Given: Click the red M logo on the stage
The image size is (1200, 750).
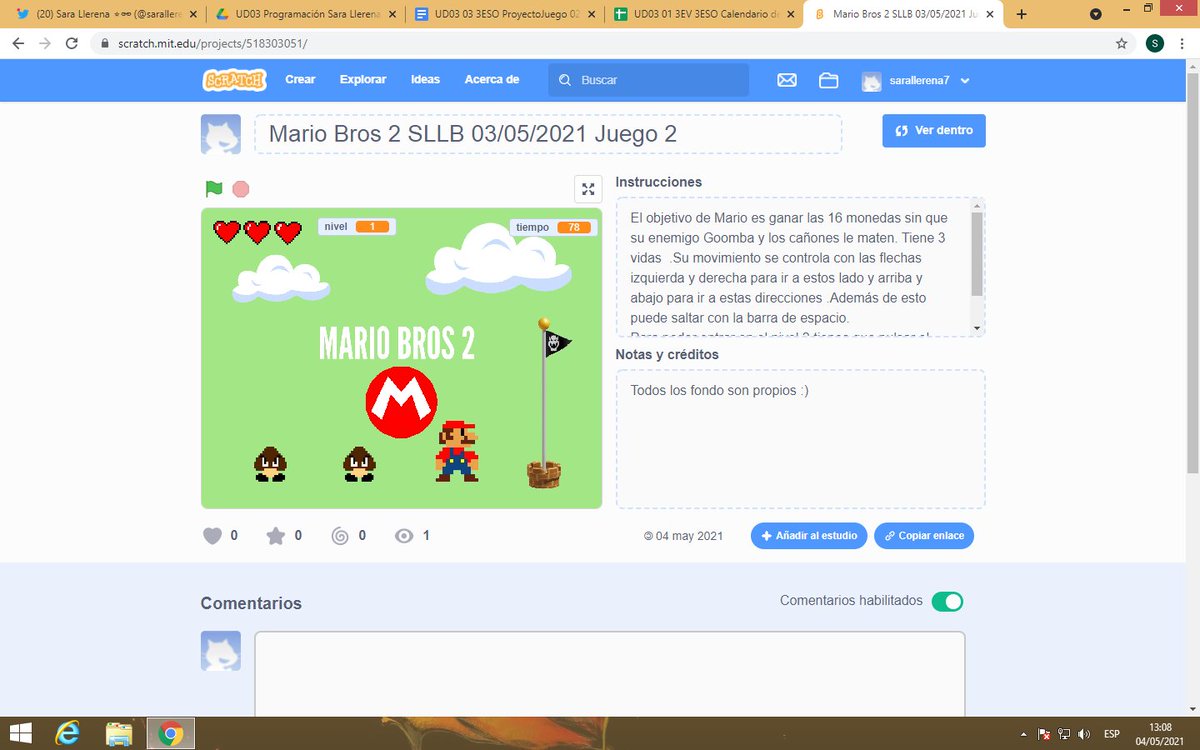Looking at the screenshot, I should [x=401, y=403].
